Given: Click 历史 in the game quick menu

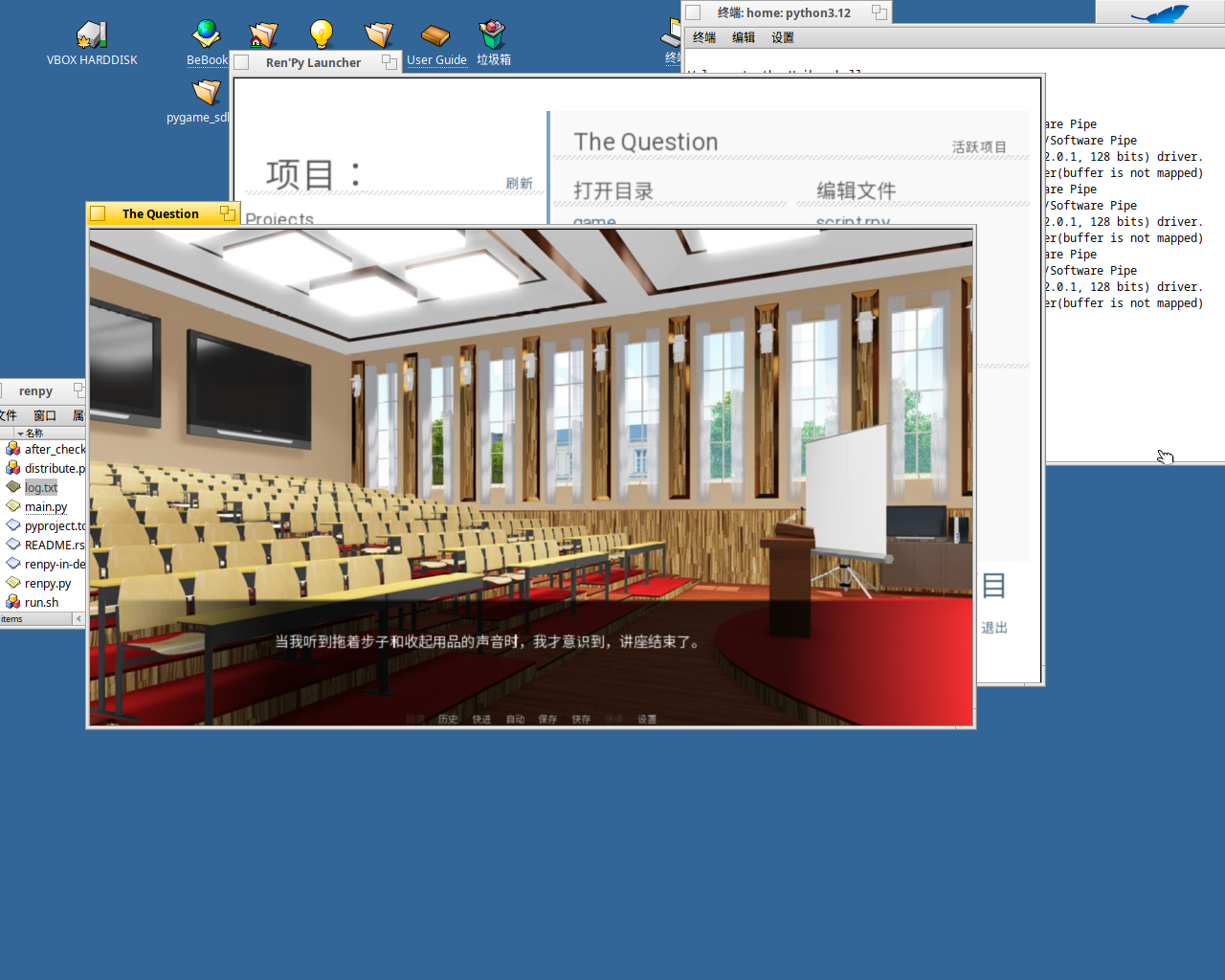Looking at the screenshot, I should click(448, 719).
